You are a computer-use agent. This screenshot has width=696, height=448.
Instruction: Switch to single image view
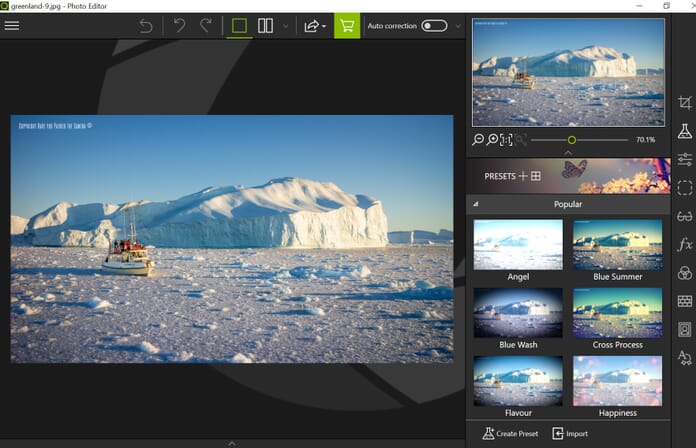point(239,26)
